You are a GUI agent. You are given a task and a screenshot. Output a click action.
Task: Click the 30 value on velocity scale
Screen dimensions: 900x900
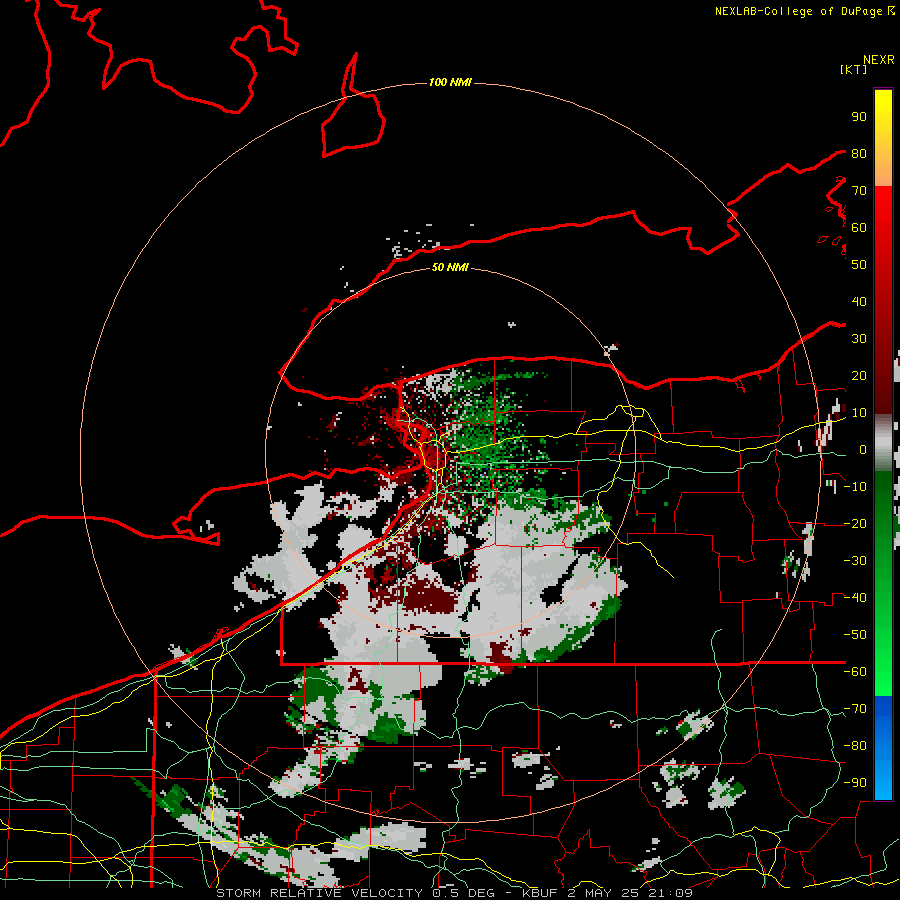coord(859,339)
